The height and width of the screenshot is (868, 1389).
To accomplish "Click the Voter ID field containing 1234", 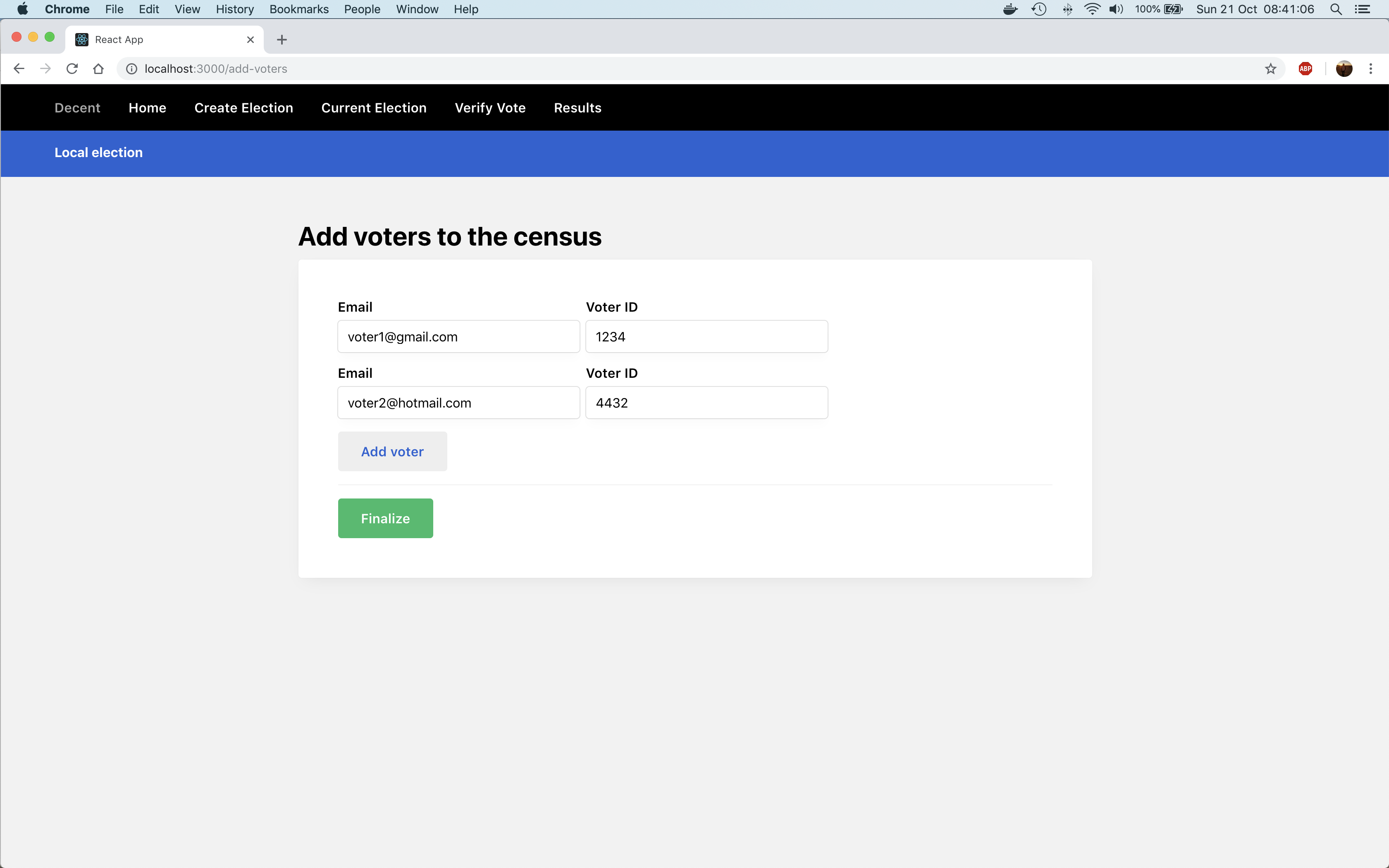I will pyautogui.click(x=706, y=336).
